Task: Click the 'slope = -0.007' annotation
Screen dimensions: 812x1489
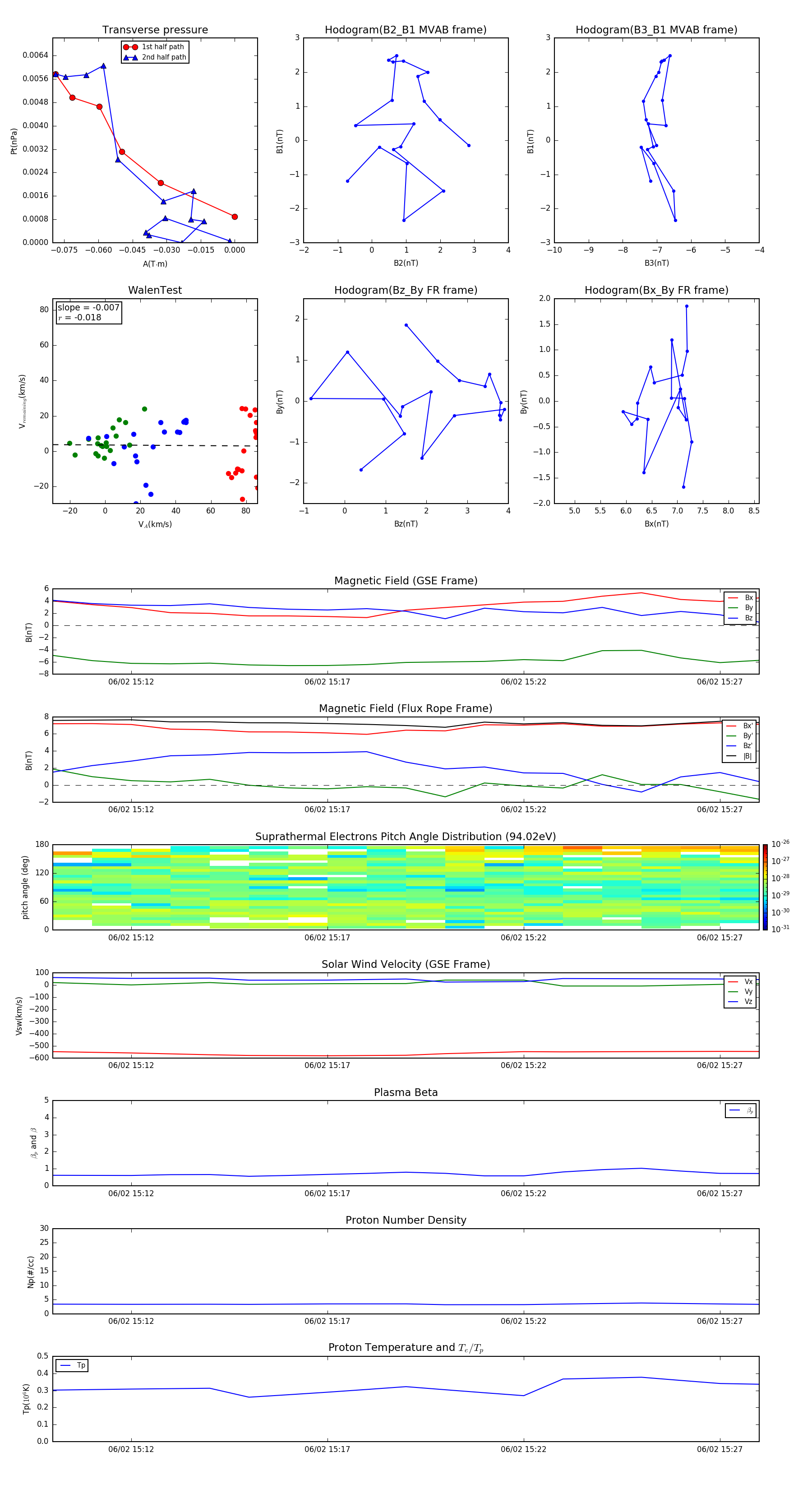Action: click(x=88, y=308)
